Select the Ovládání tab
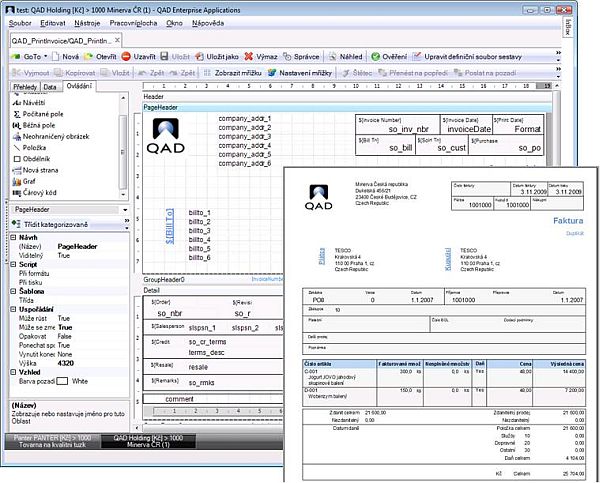Screen dimensions: 600x483 [x=79, y=86]
